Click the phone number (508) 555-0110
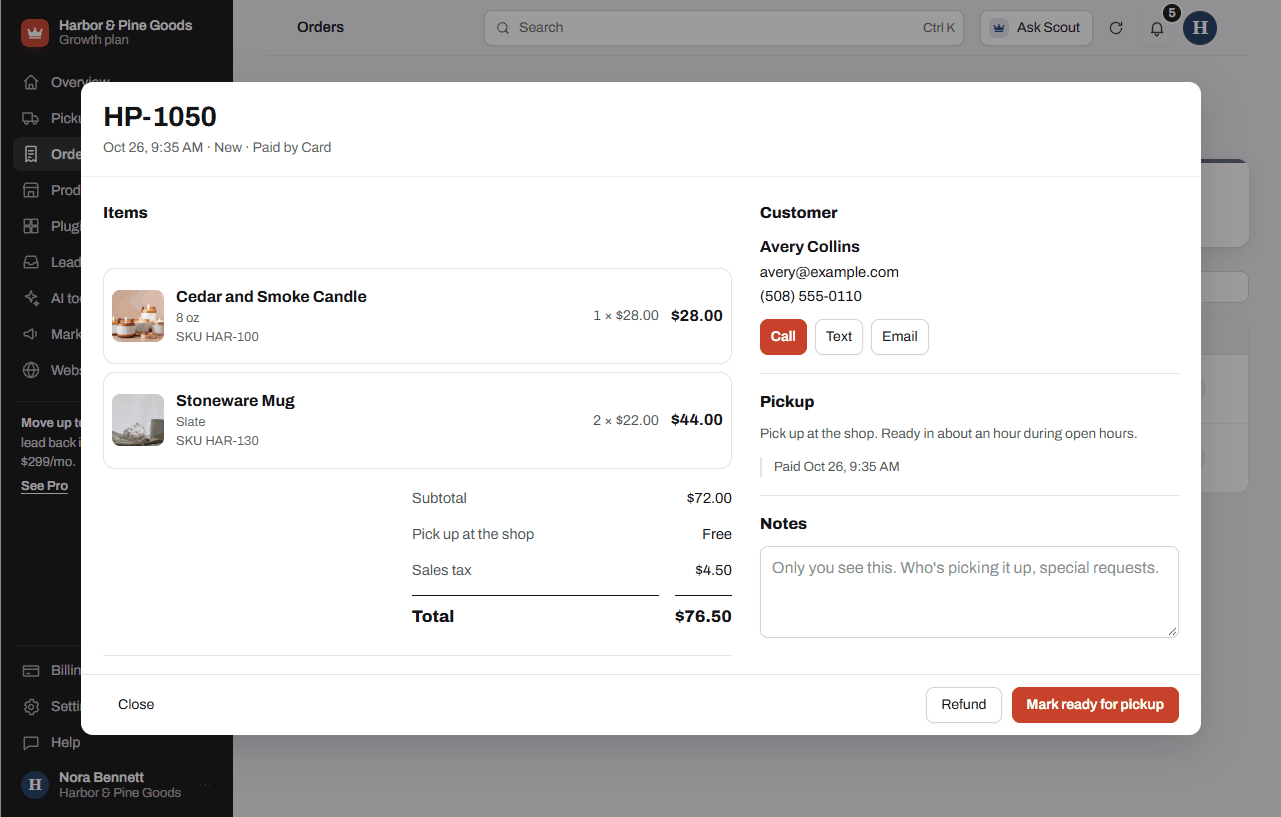This screenshot has width=1281, height=817. point(811,296)
